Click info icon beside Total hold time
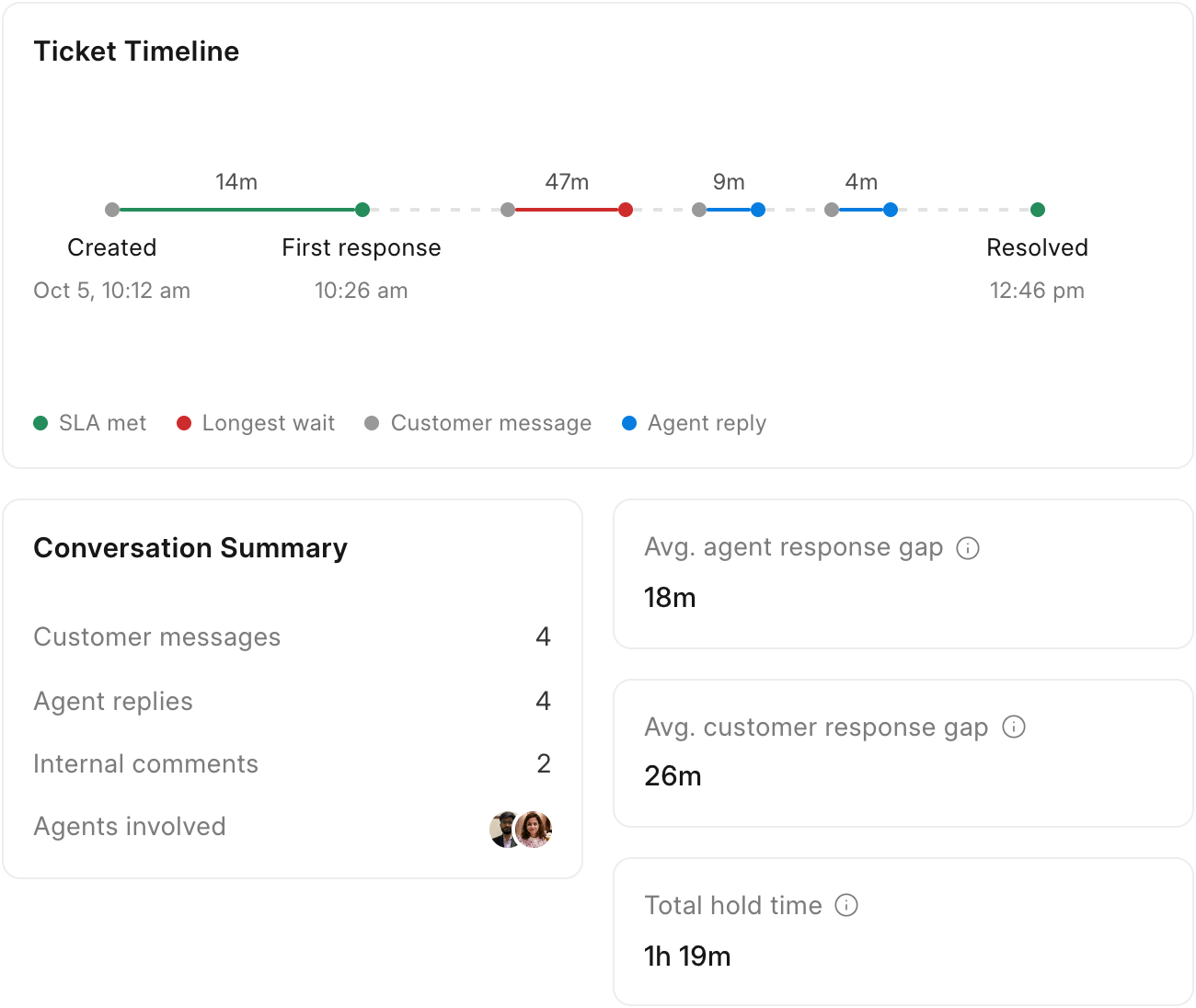This screenshot has width=1196, height=1008. pos(846,905)
